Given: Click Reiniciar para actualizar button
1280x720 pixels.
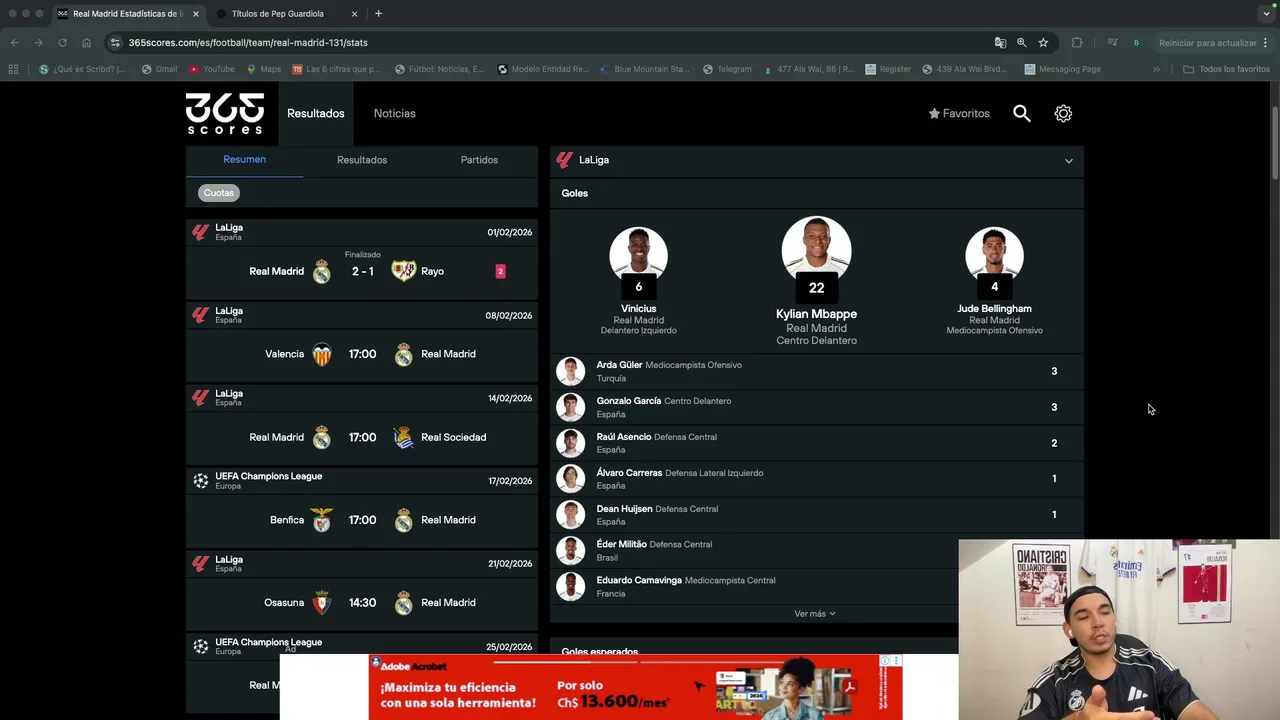Looking at the screenshot, I should (x=1208, y=43).
